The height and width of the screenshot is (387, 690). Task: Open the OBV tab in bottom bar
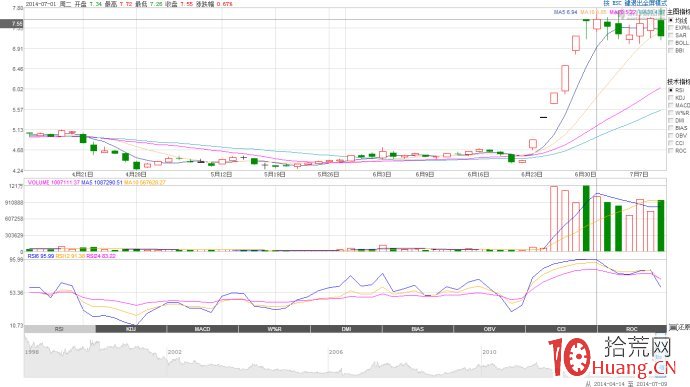click(489, 329)
